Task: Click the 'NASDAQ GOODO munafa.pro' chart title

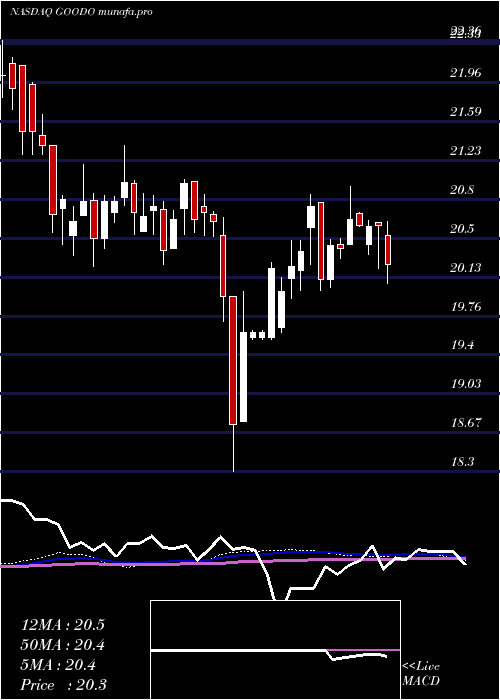Action: [x=81, y=12]
